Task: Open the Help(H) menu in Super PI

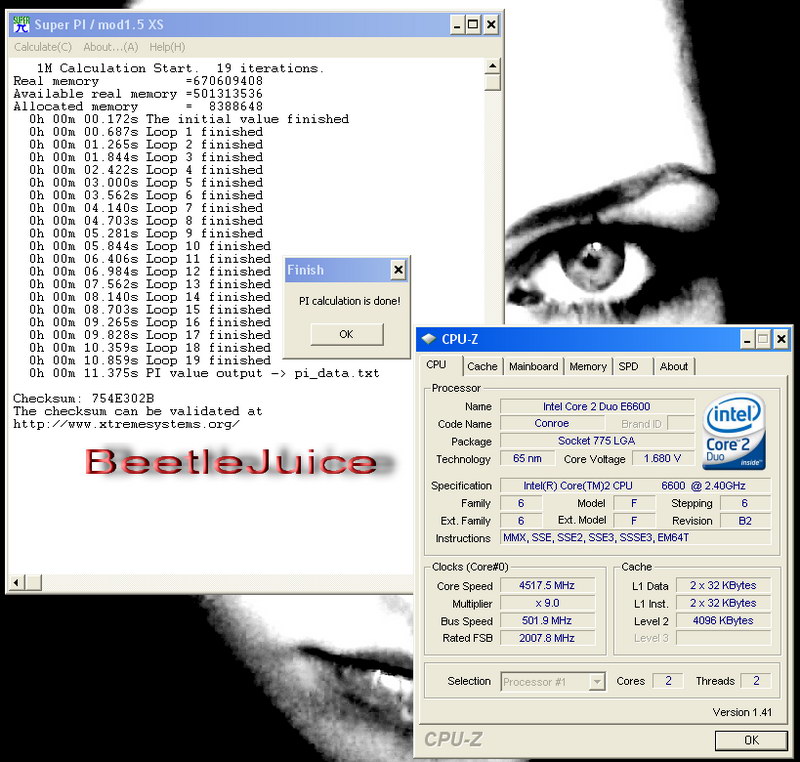Action: [167, 47]
